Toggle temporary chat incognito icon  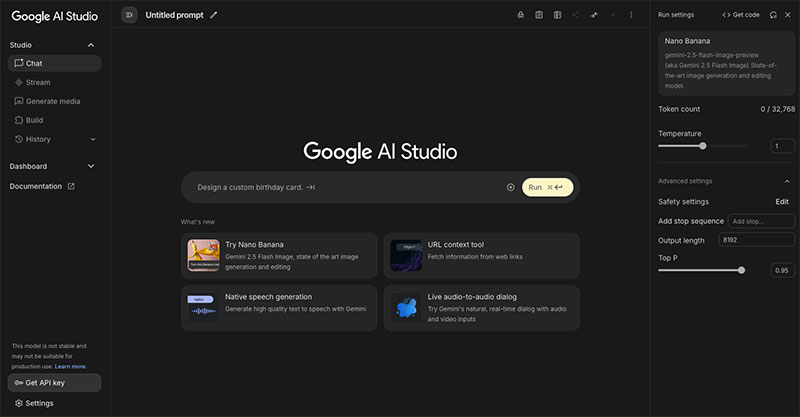tap(520, 15)
